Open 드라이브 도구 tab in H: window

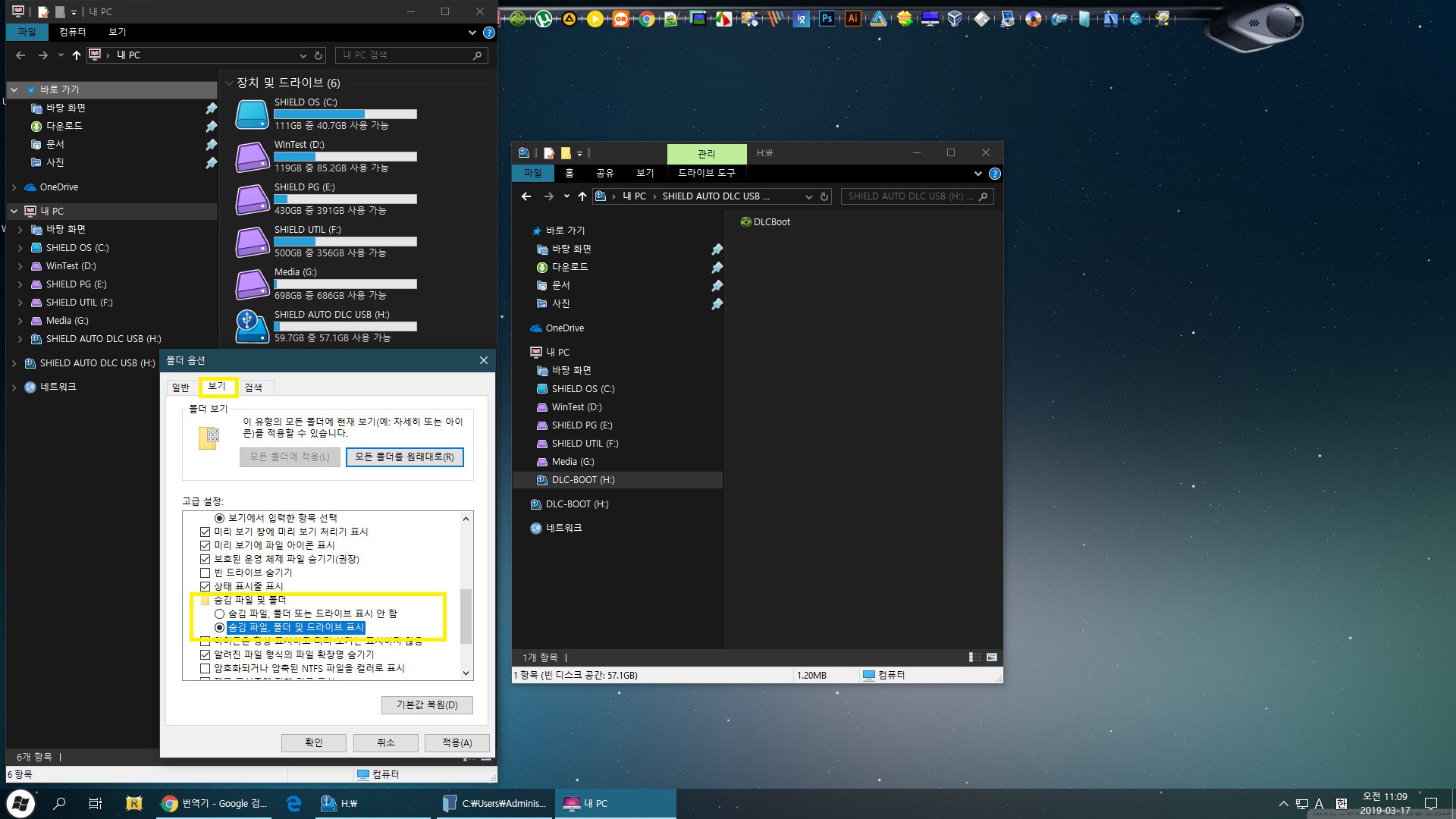click(x=706, y=173)
